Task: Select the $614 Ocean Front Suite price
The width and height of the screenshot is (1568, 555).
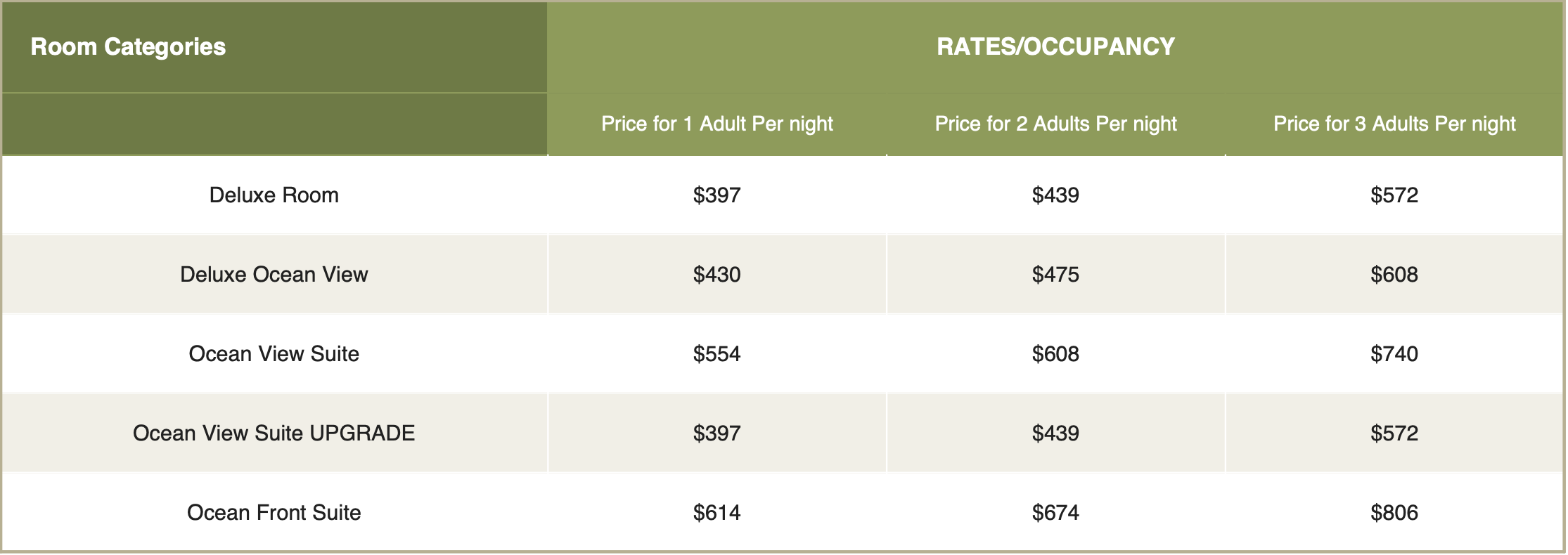Action: coord(716,512)
